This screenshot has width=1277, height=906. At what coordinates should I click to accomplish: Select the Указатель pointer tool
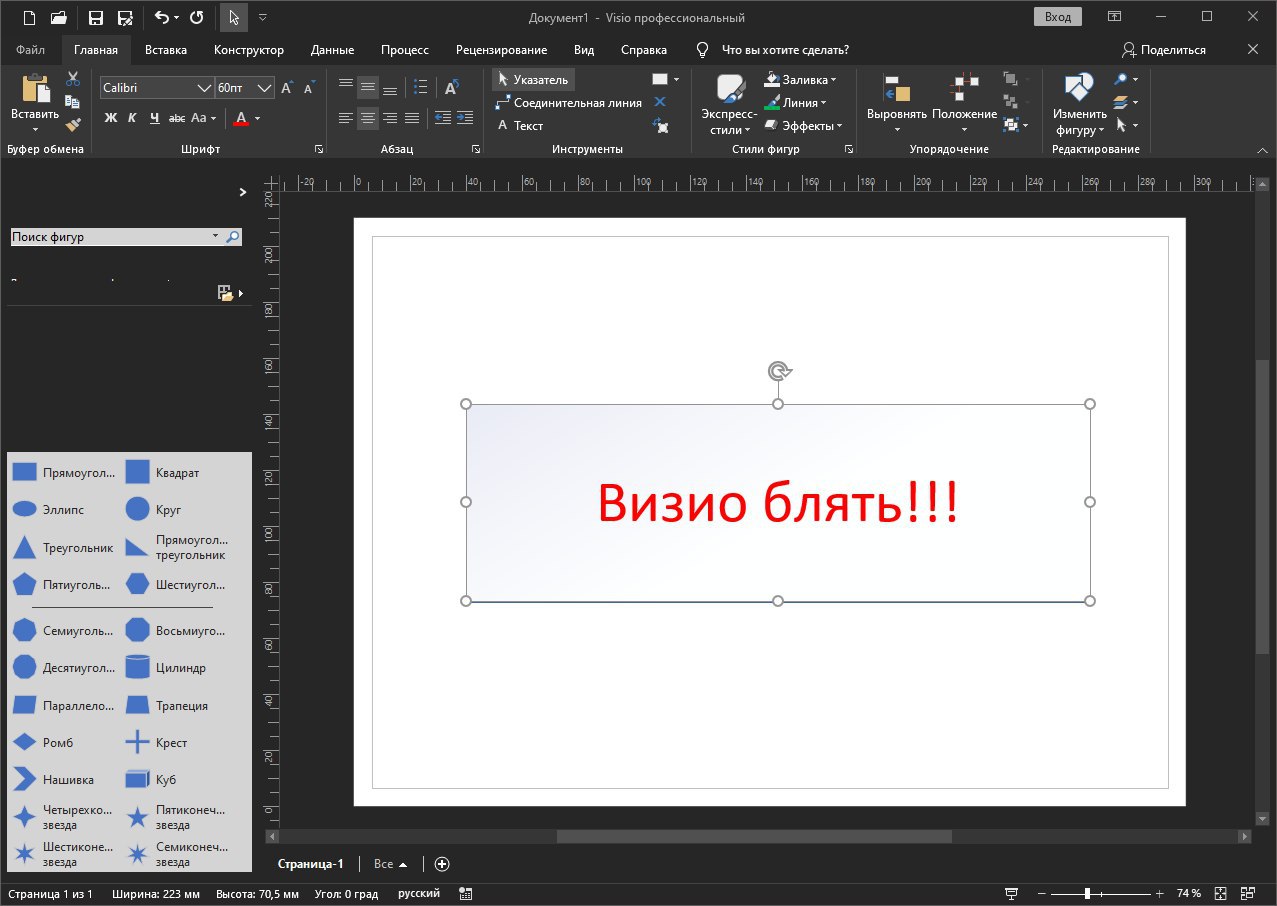pos(534,79)
